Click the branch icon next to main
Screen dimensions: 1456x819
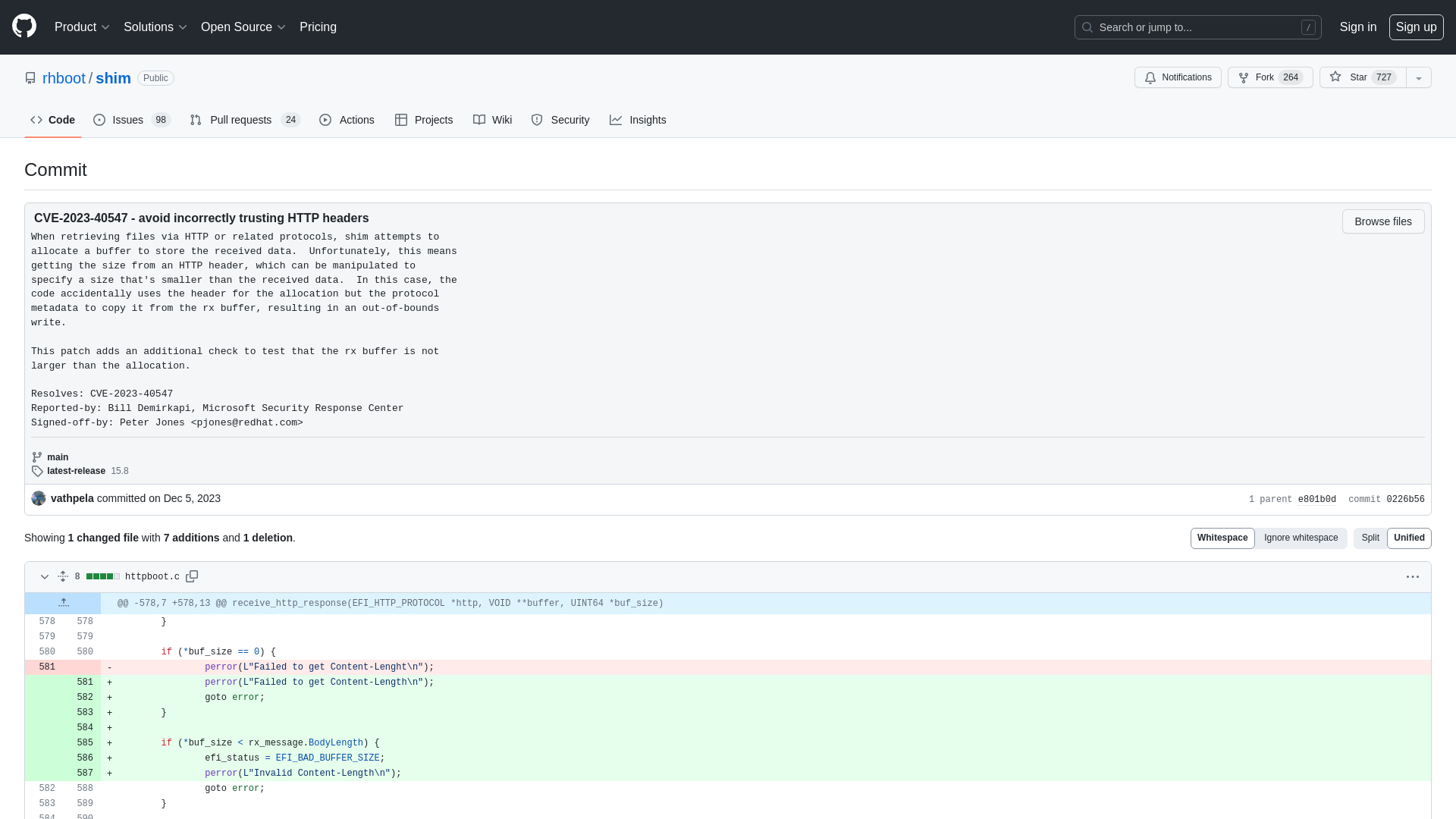37,457
